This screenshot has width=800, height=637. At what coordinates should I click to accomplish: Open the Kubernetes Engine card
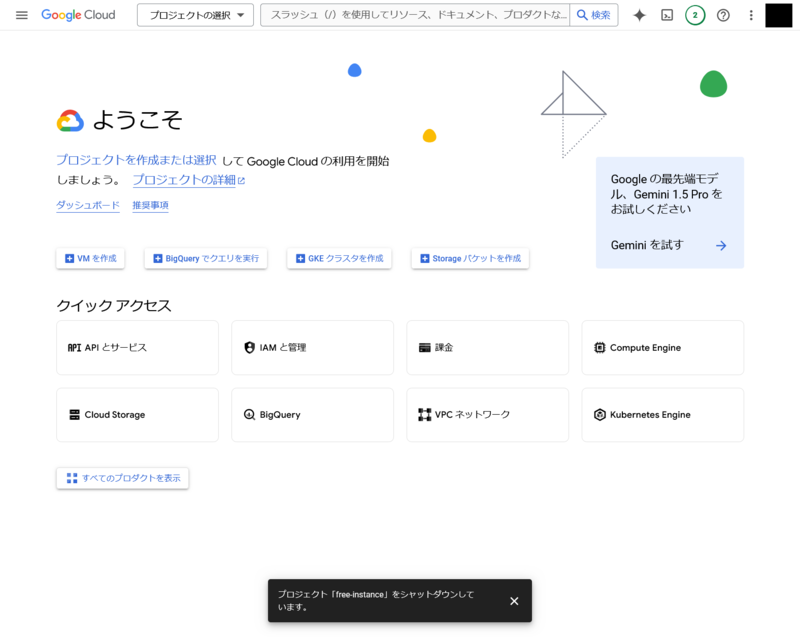[x=663, y=415]
